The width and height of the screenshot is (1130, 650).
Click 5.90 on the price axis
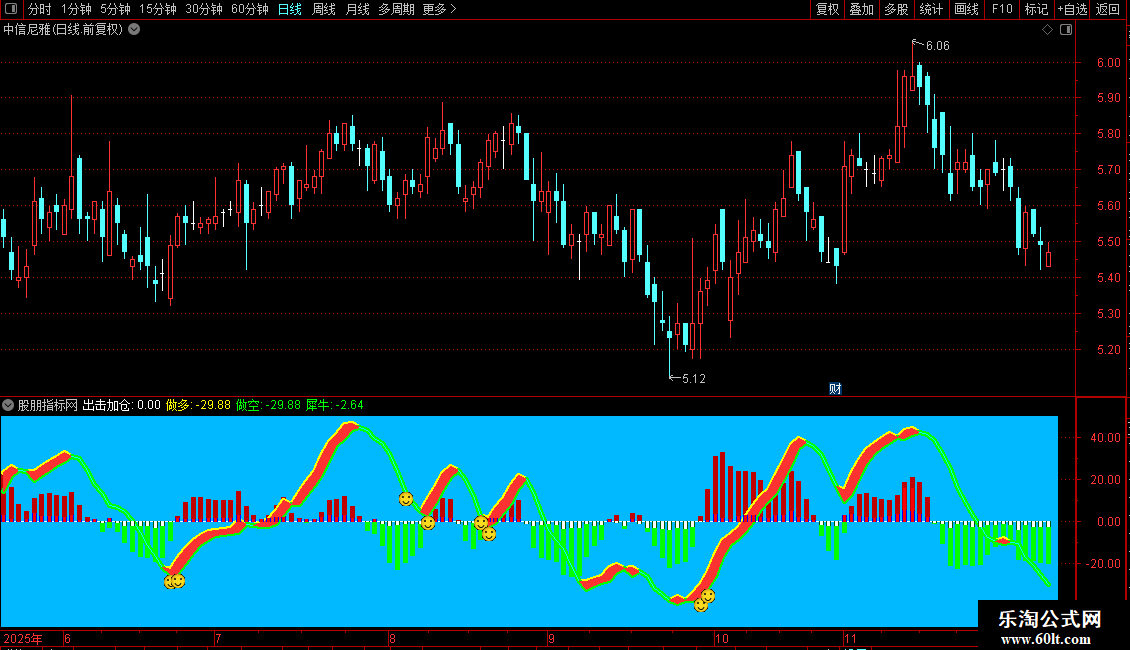pyautogui.click(x=1108, y=98)
